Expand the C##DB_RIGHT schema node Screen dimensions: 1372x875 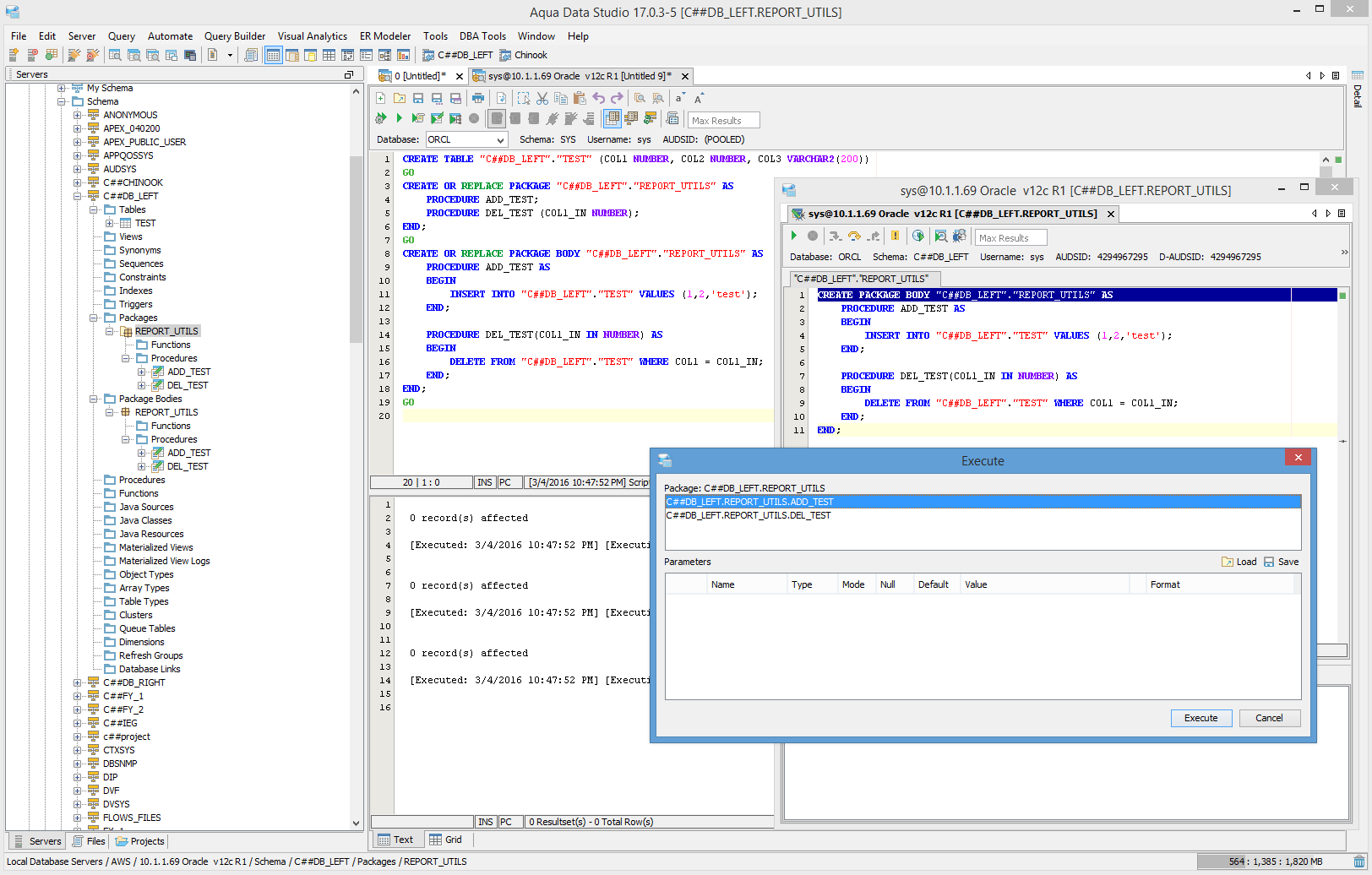coord(77,682)
